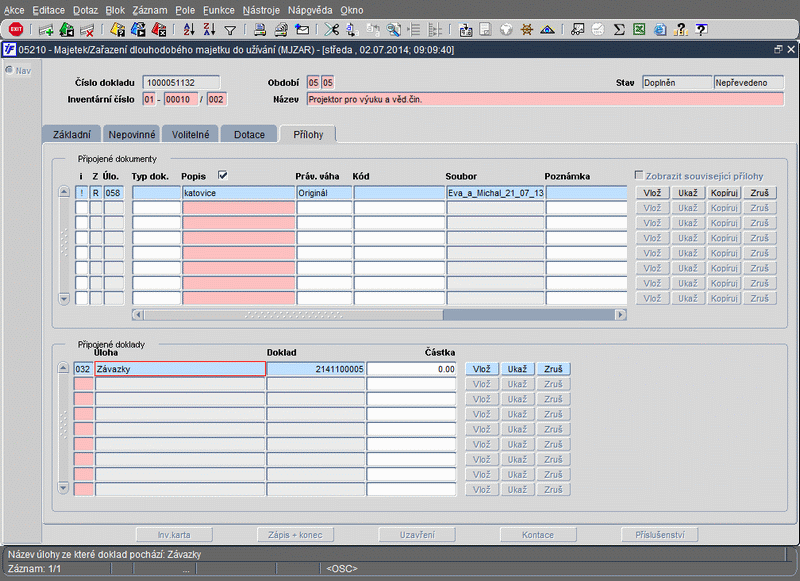Toggle the checkbox next to Popis
800x581 pixels.
click(x=223, y=175)
